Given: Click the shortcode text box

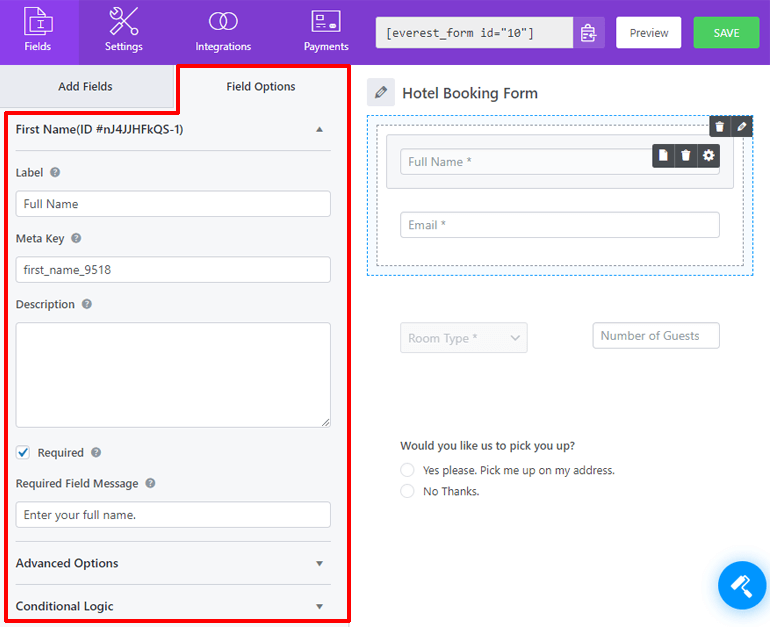Looking at the screenshot, I should (474, 33).
